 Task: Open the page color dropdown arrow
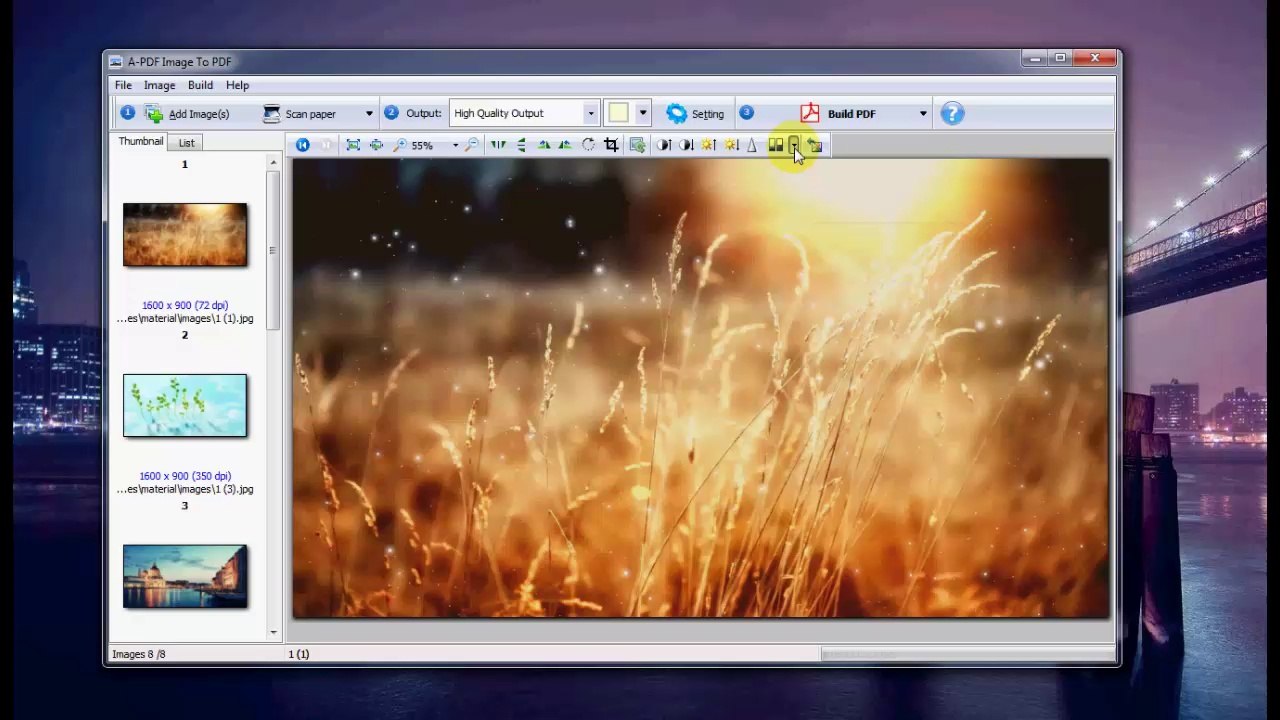(x=643, y=113)
